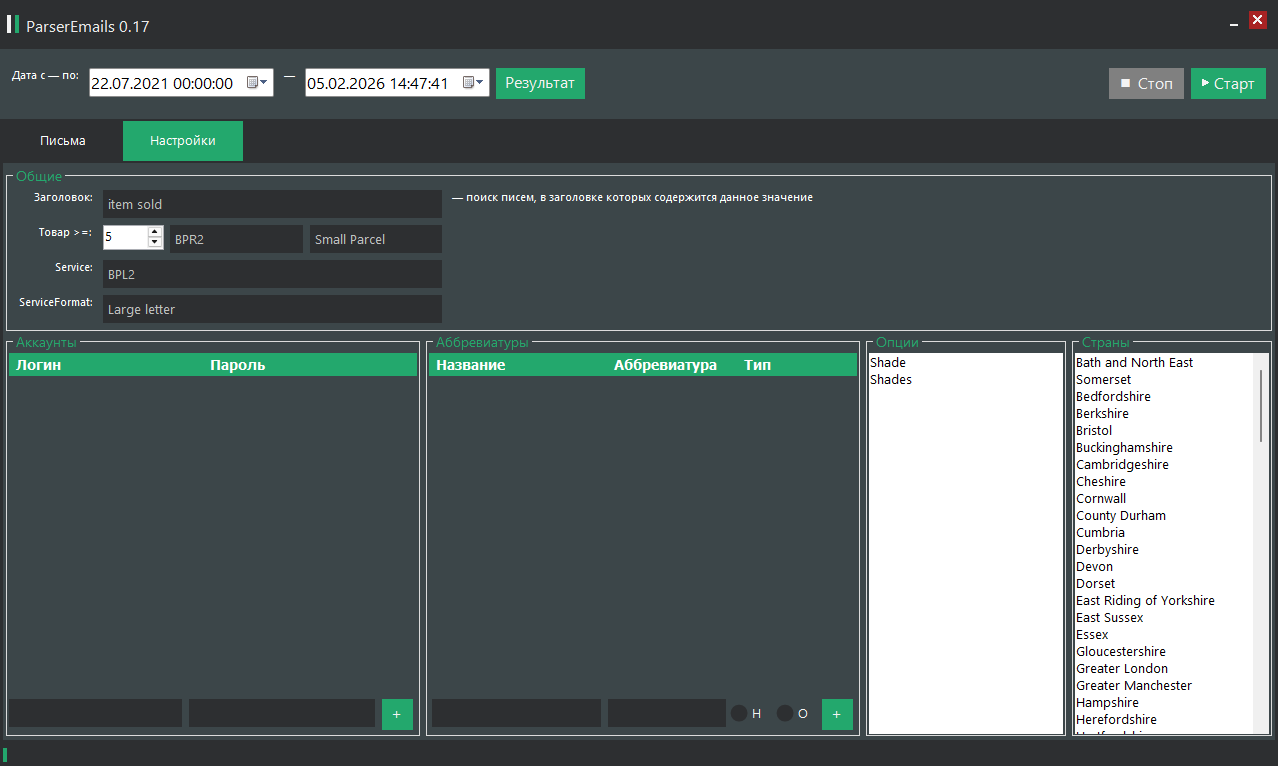Screen dimensions: 1278x766
Task: Focus the ServiceFormat Large letter field
Action: tap(272, 309)
